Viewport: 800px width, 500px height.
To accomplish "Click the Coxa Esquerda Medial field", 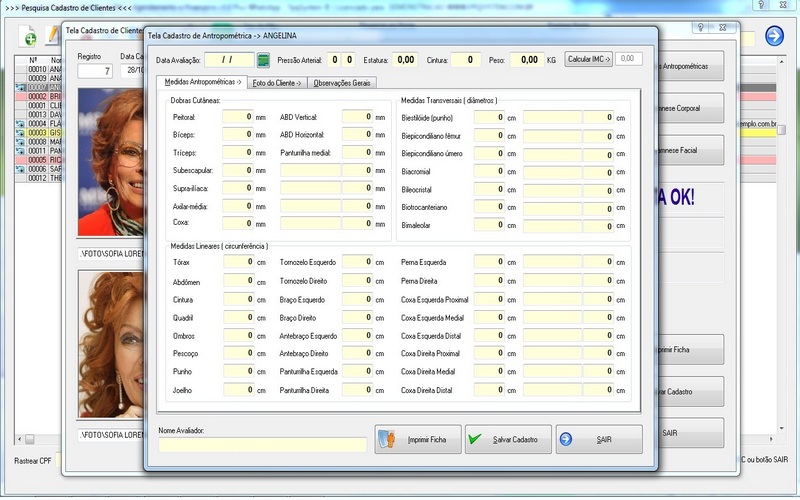I will click(x=489, y=317).
